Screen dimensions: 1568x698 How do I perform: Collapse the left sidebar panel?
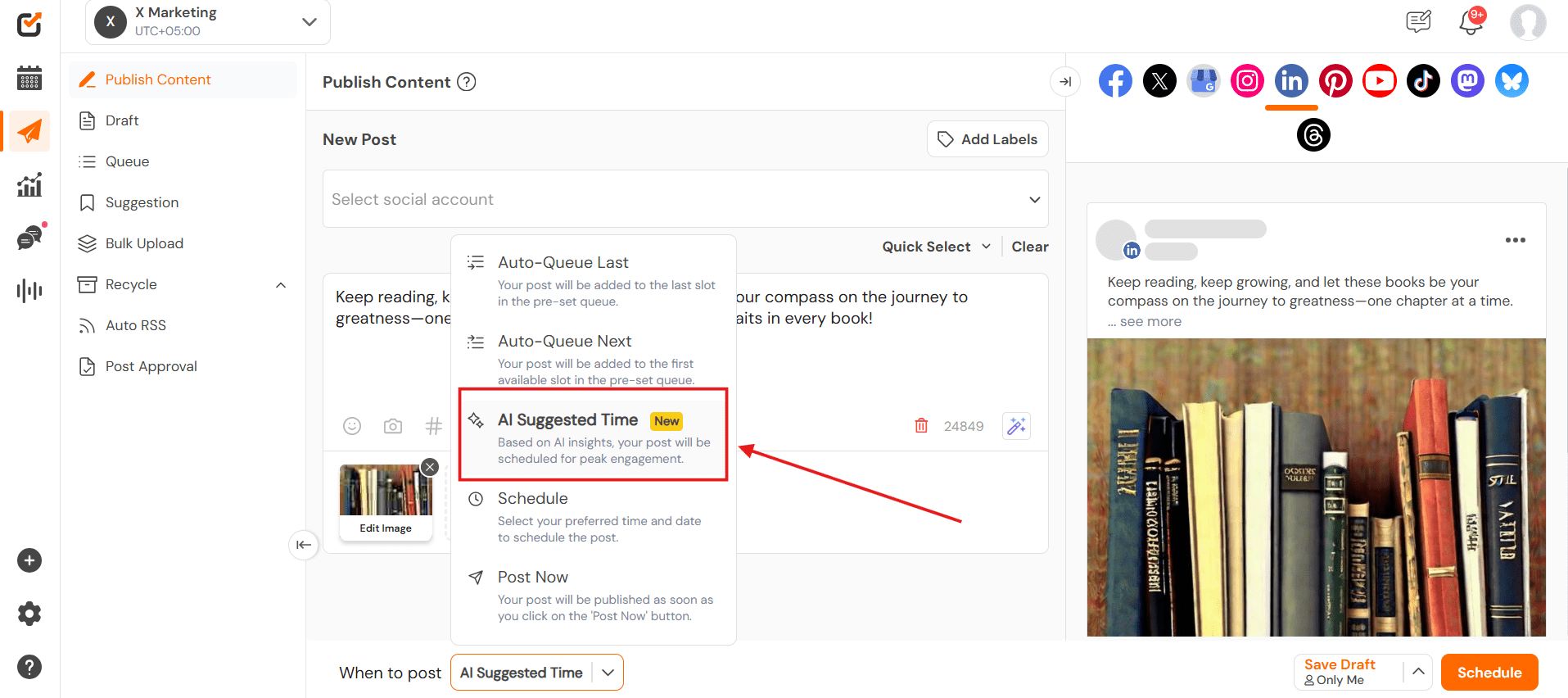304,545
